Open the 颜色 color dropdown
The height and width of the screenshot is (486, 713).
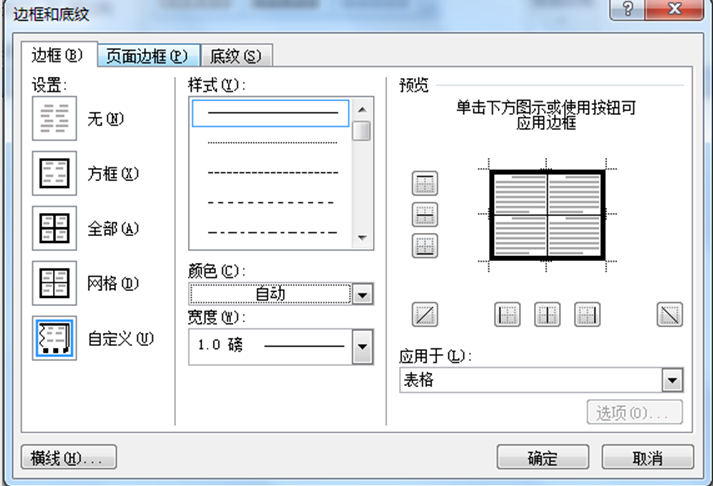coord(362,294)
